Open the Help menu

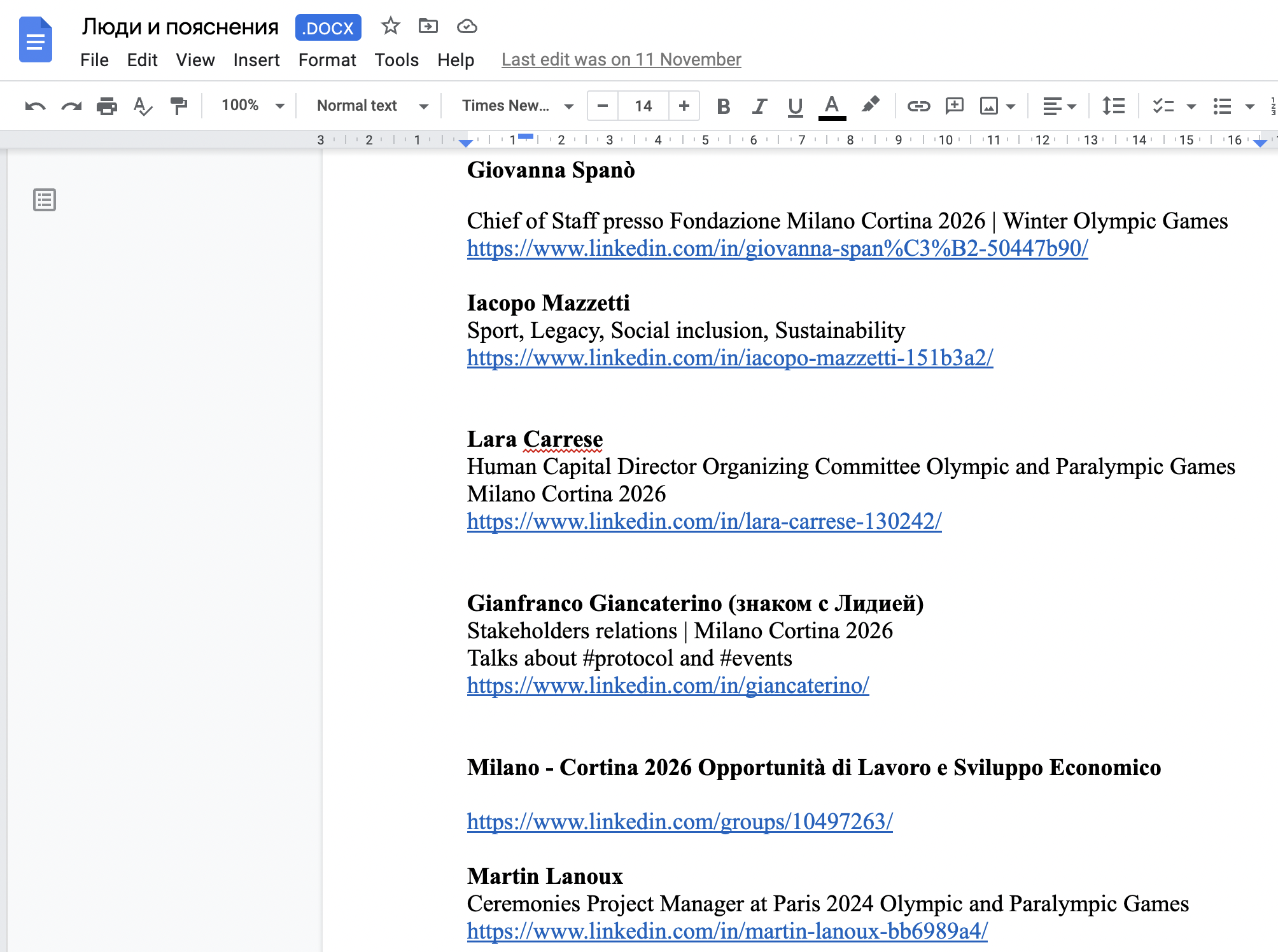pos(456,60)
